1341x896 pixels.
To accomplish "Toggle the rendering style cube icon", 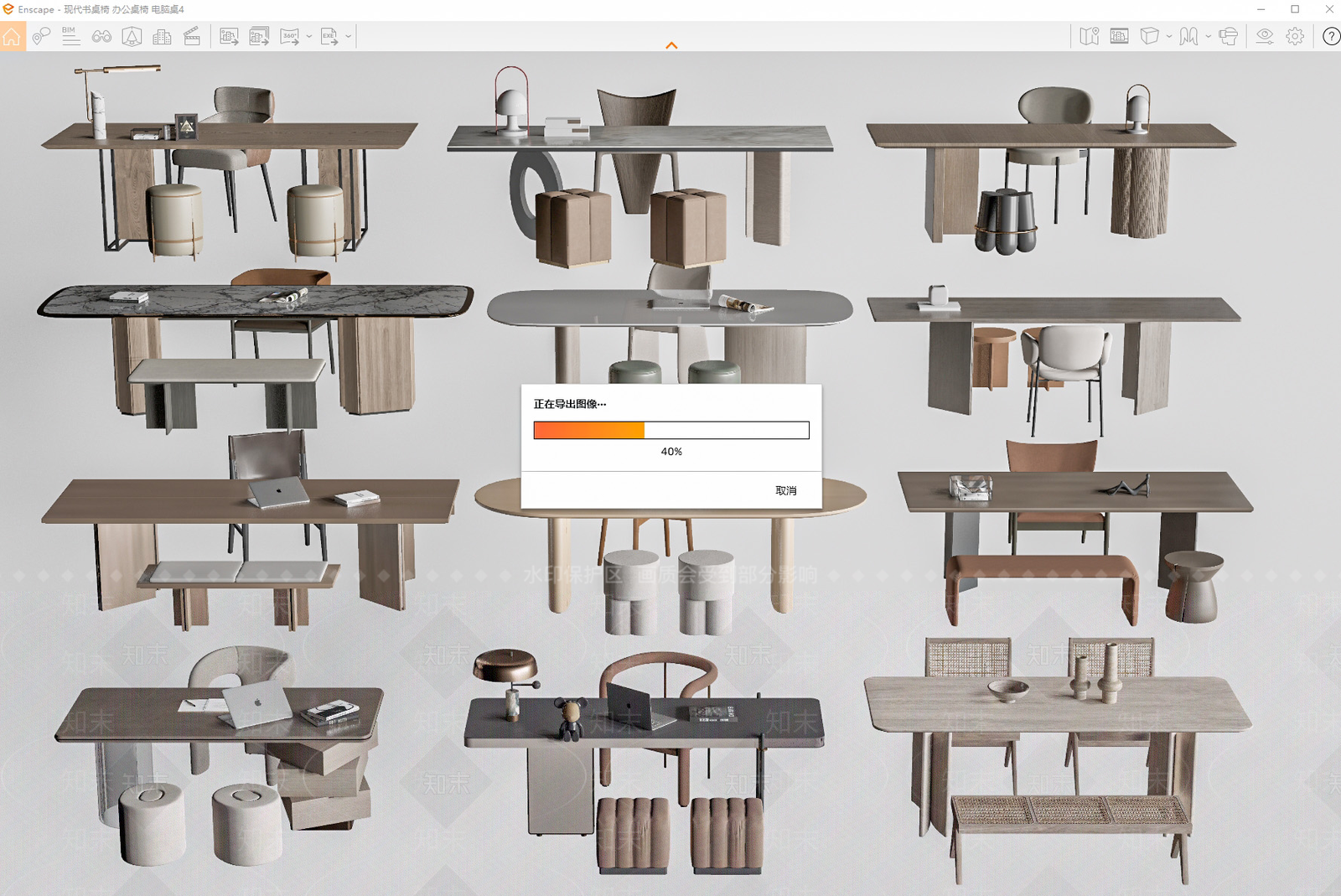I will 1150,36.
